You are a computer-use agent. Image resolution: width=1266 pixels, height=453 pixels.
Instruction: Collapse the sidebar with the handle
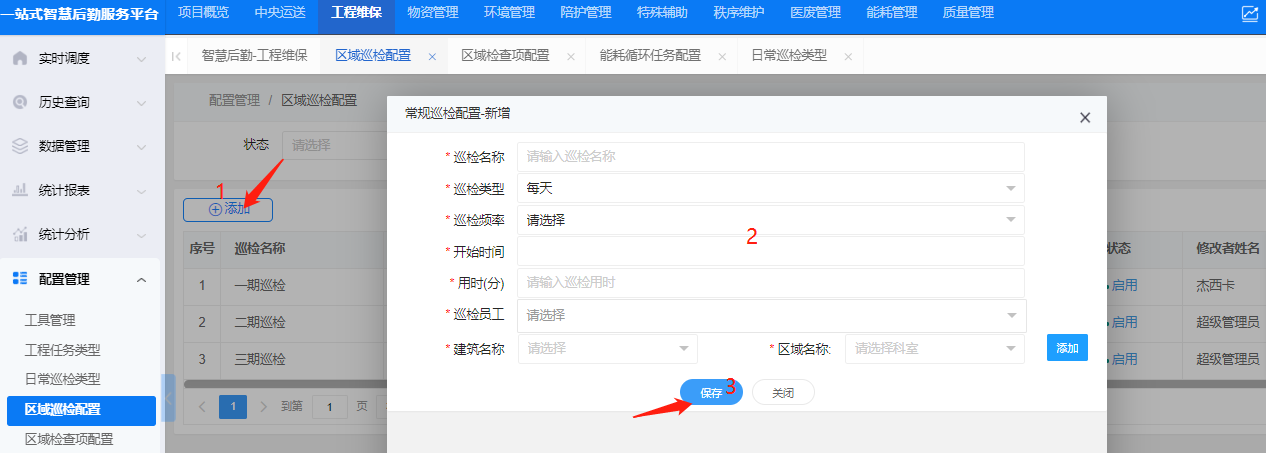coord(168,400)
